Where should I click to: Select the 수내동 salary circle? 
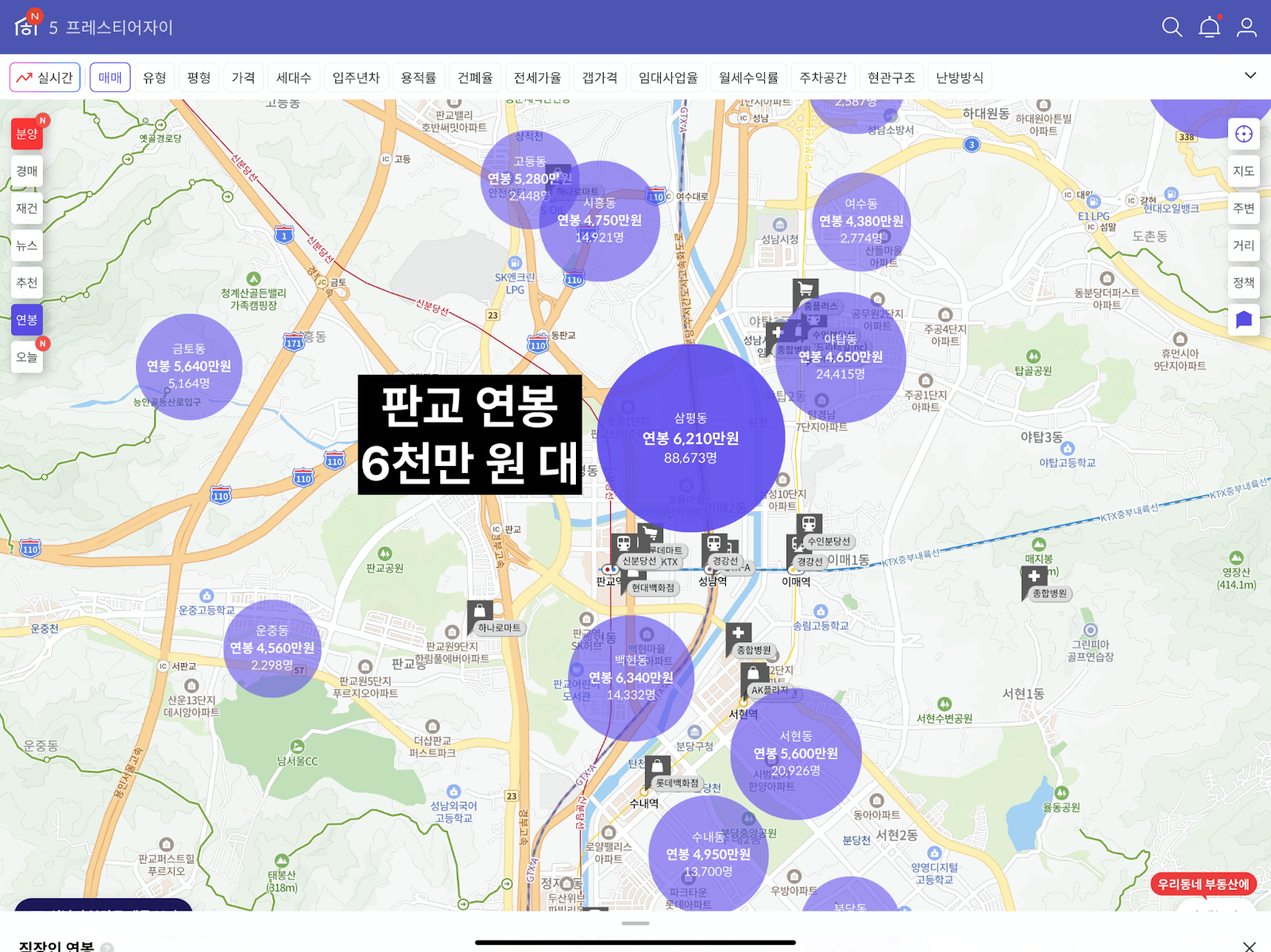pos(709,854)
